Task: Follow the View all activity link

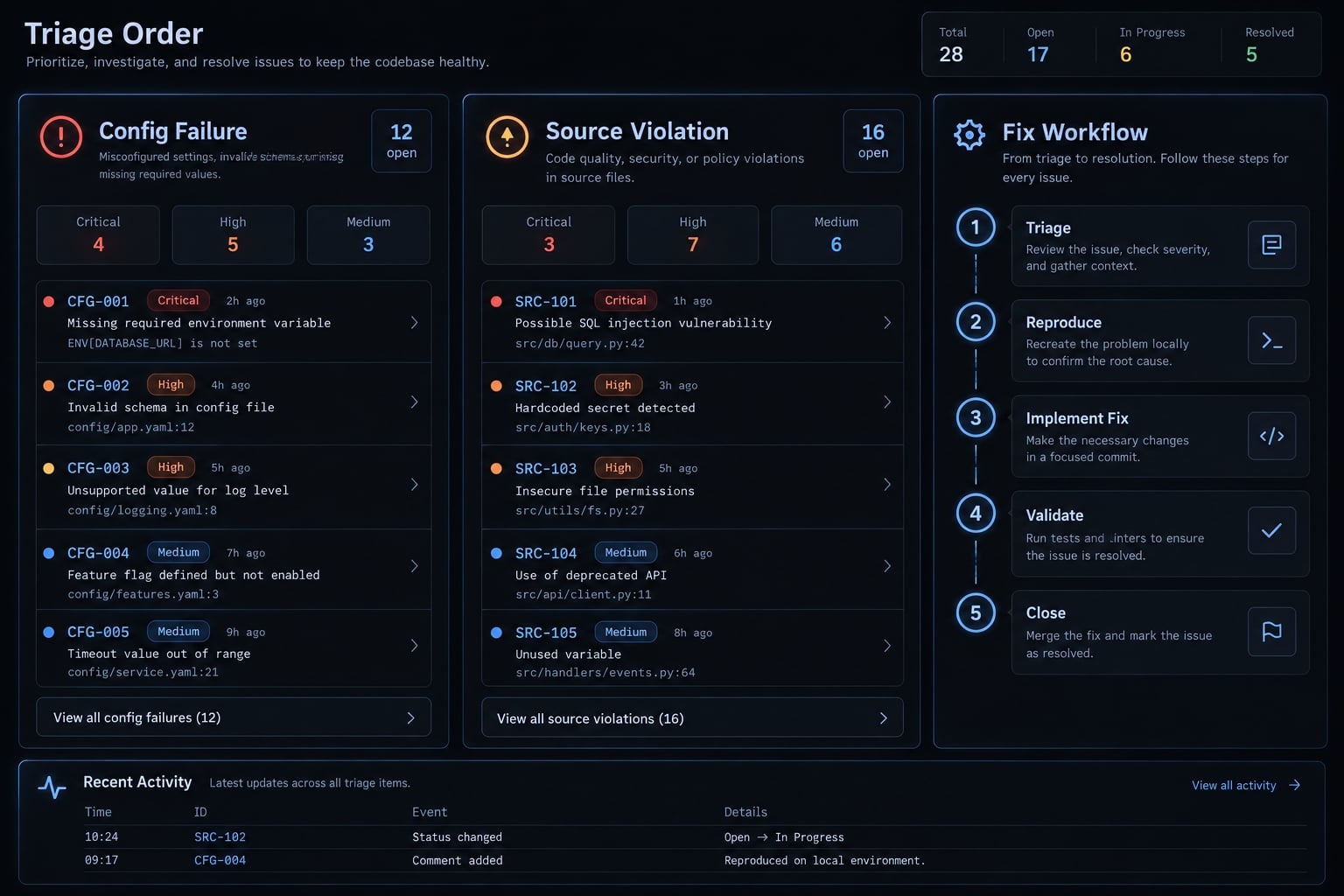Action: (x=1246, y=786)
